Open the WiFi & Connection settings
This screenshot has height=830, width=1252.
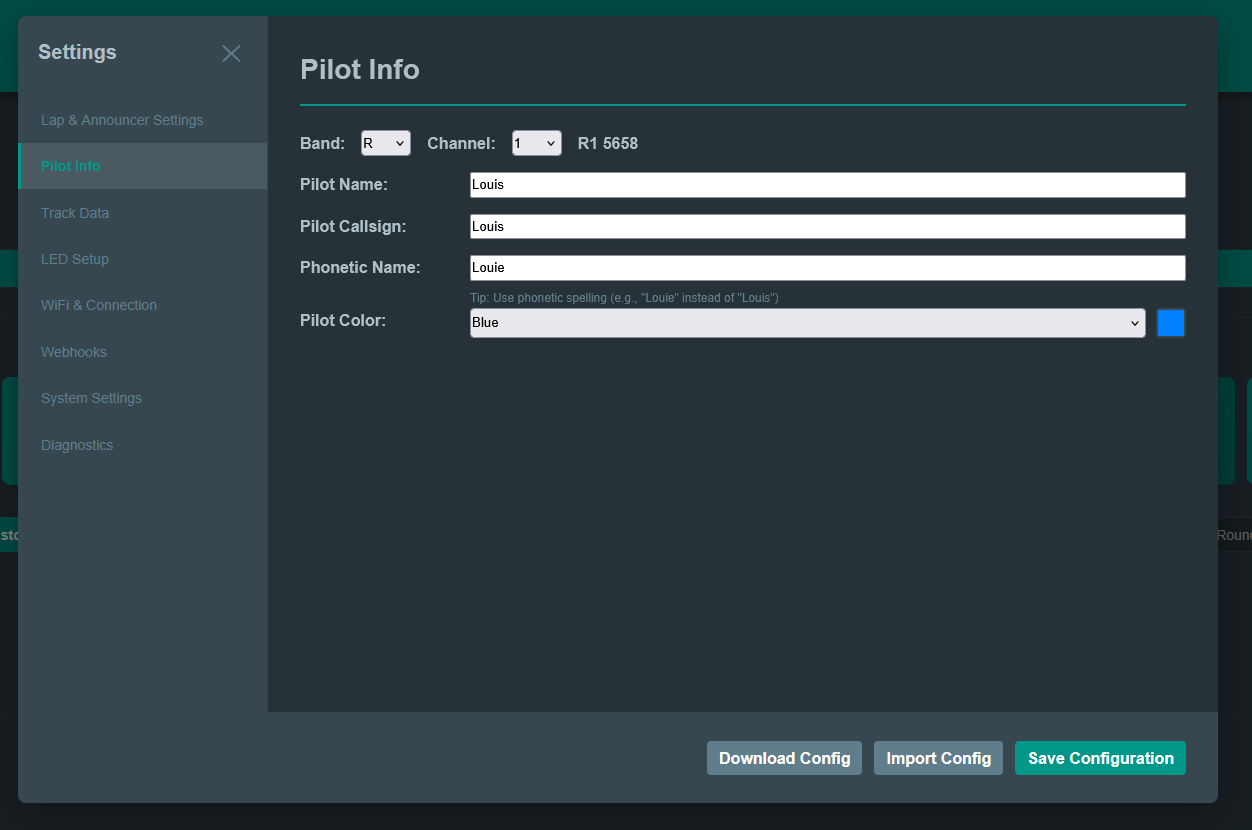click(x=99, y=305)
